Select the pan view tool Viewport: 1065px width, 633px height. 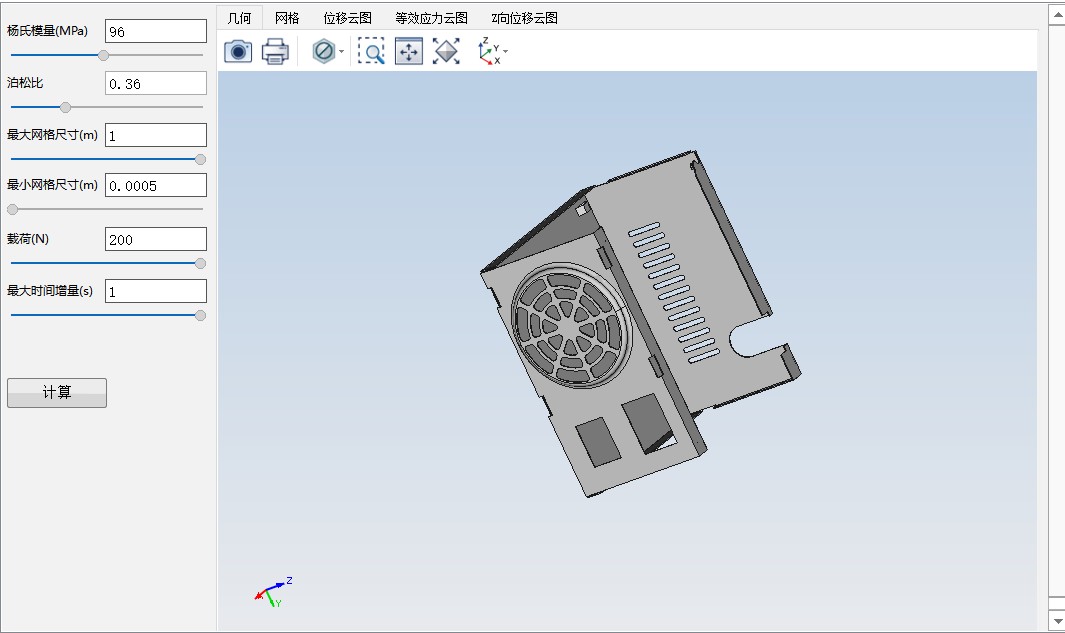click(409, 52)
